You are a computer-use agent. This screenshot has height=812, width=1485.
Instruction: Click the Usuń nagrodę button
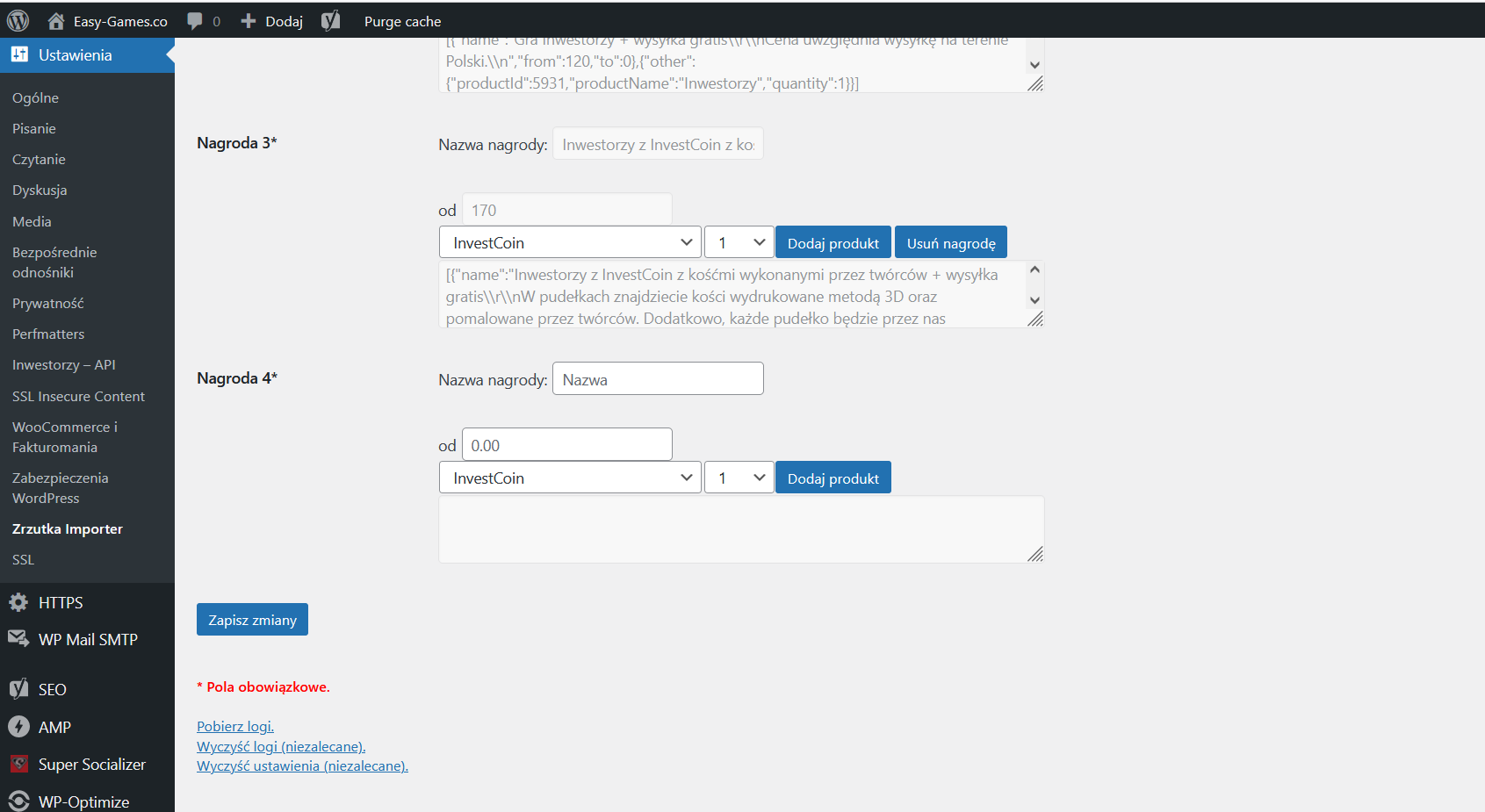[950, 243]
